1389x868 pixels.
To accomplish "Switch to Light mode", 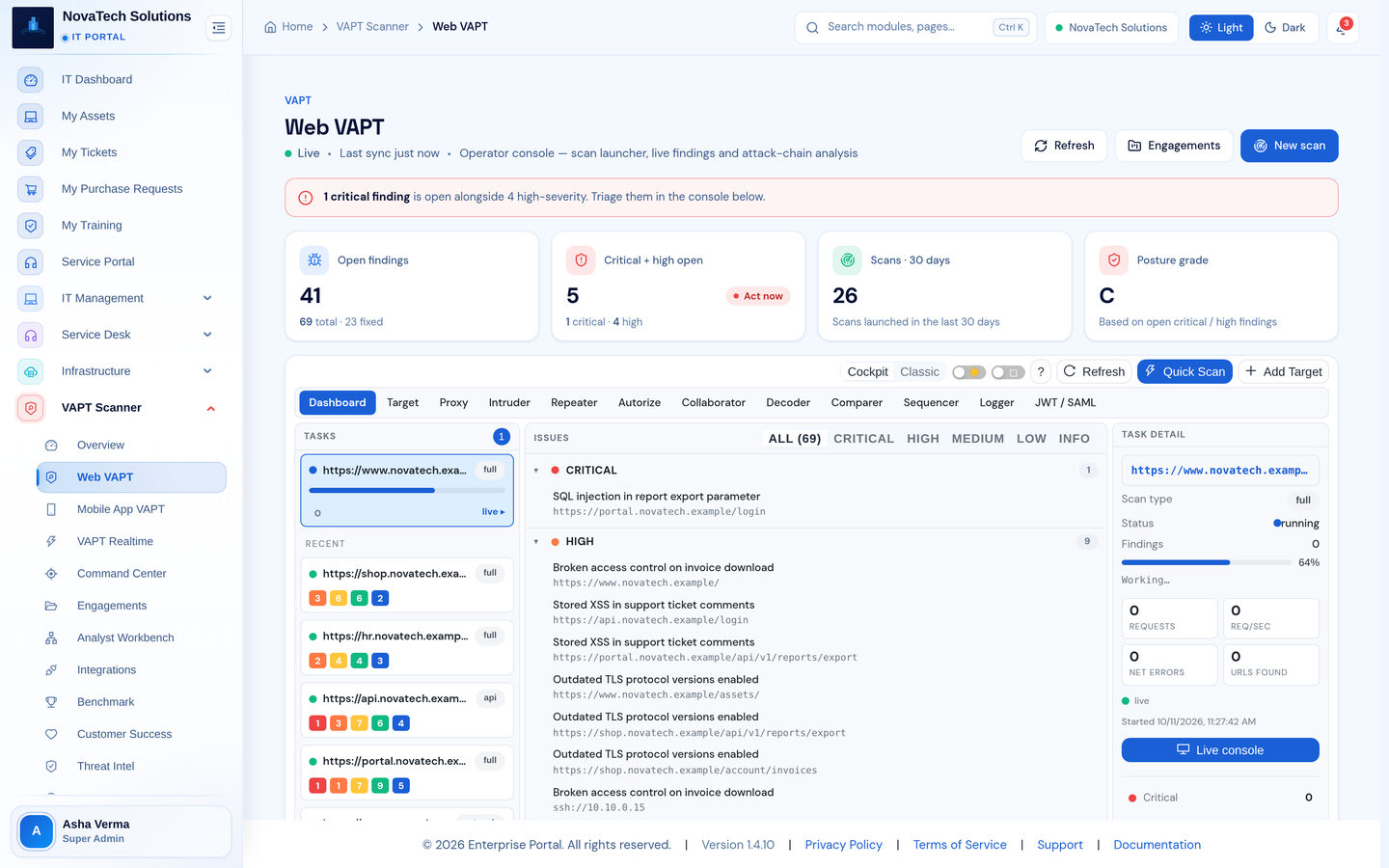I will click(1221, 28).
